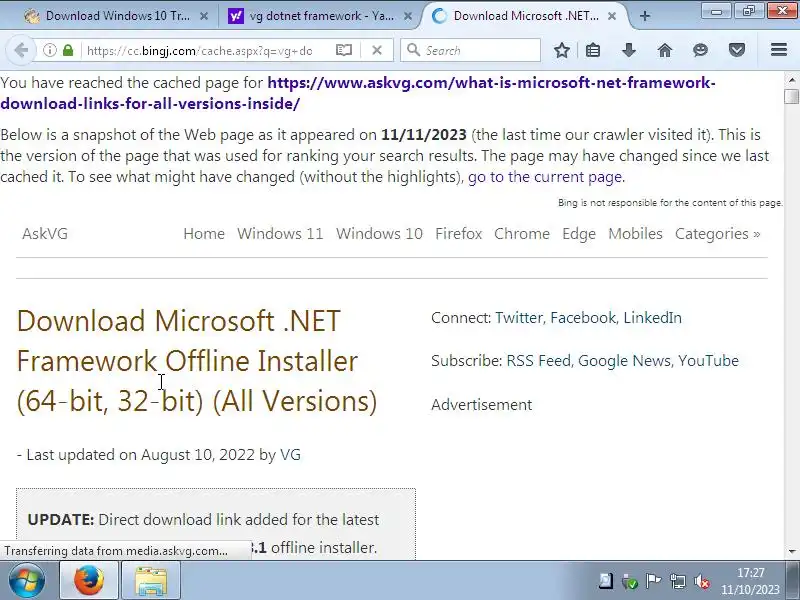Screen dimensions: 800x600
Task: Click the Download Microsoft .NET Framework headline
Action: (197, 361)
